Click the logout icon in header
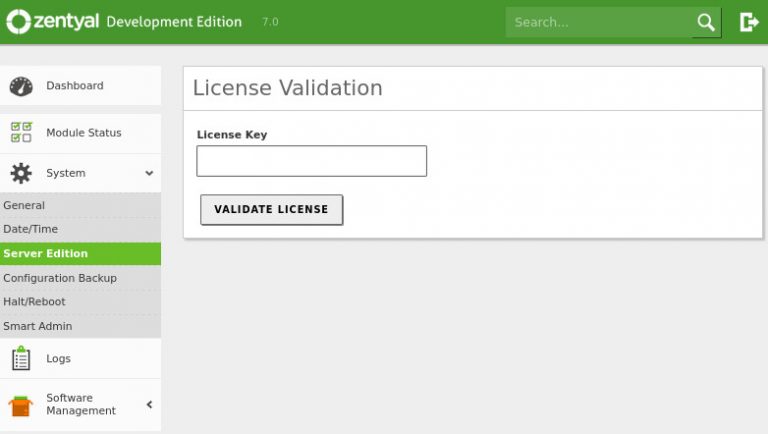The image size is (768, 434). pyautogui.click(x=748, y=22)
